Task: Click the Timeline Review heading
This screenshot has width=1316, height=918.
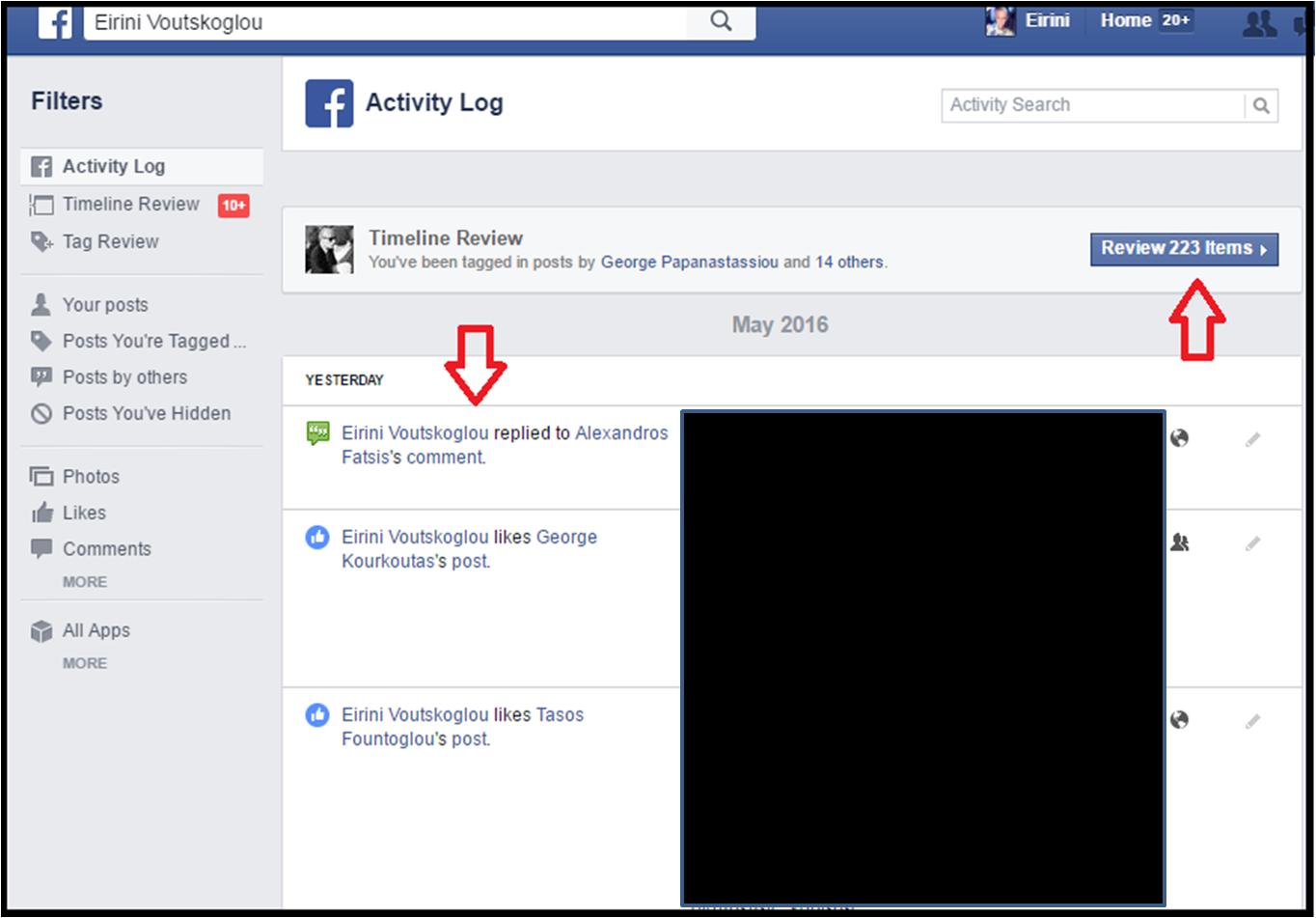Action: (446, 238)
